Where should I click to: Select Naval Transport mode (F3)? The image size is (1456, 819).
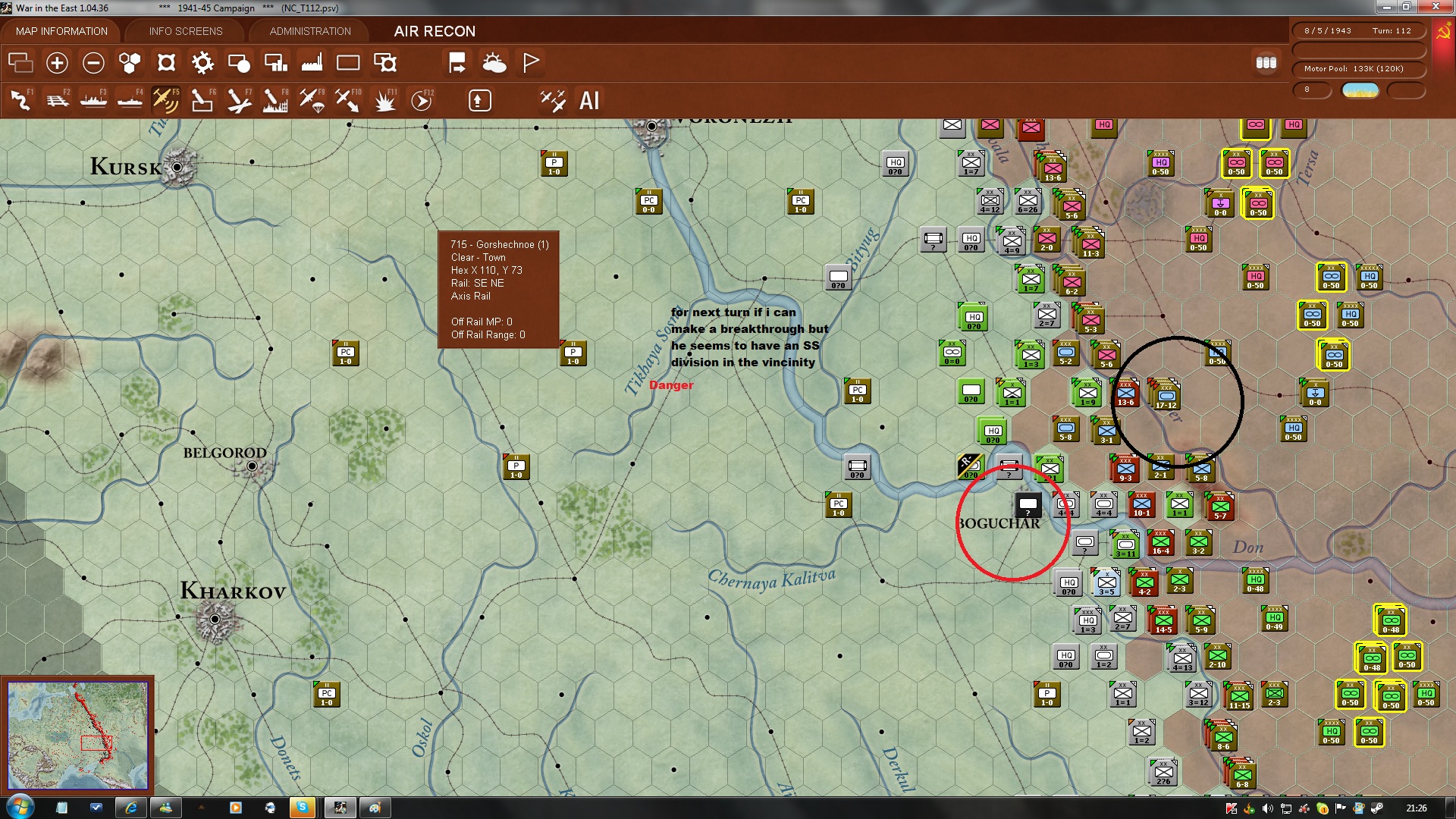[x=93, y=100]
